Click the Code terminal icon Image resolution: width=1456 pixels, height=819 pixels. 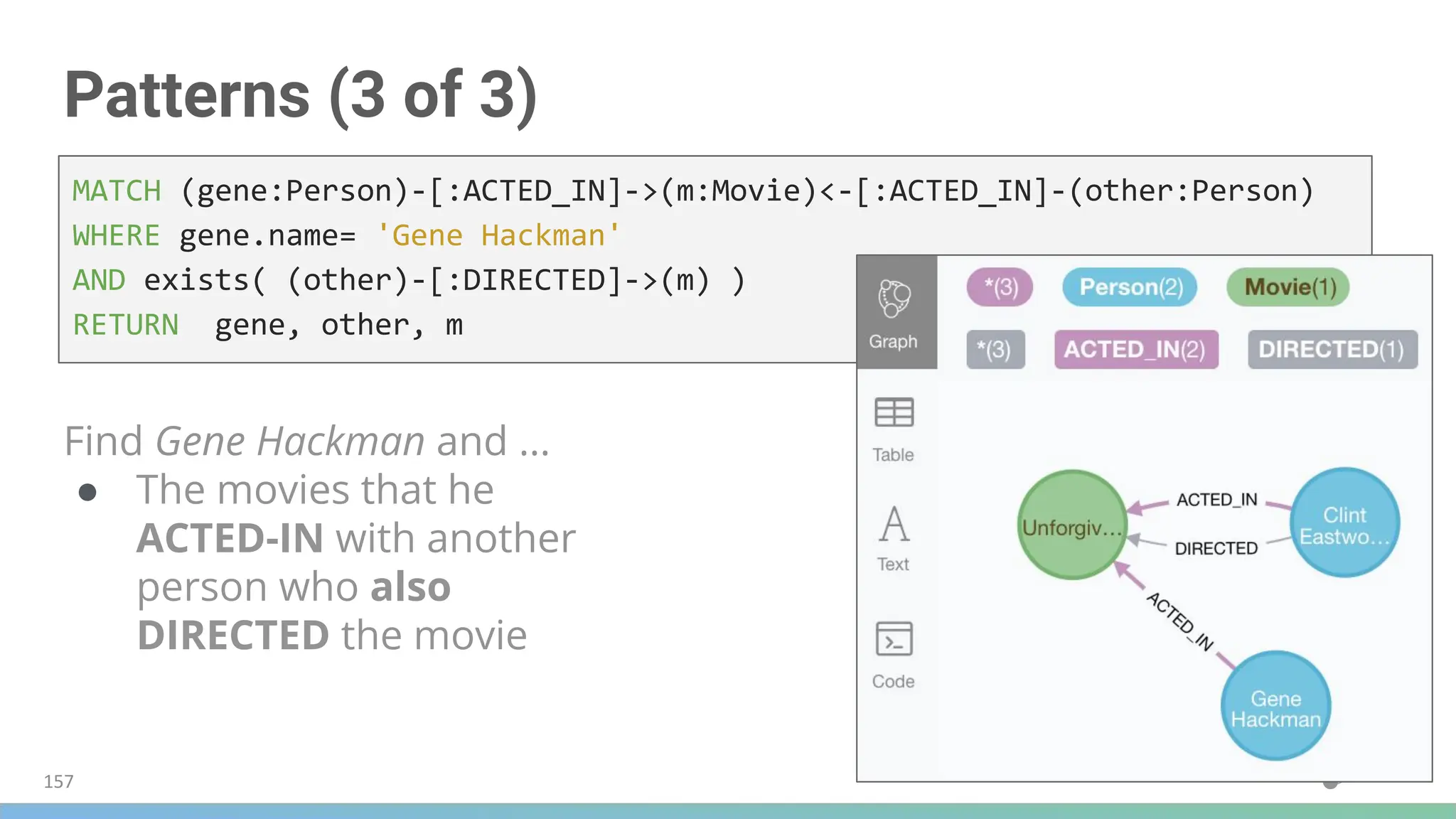(894, 638)
